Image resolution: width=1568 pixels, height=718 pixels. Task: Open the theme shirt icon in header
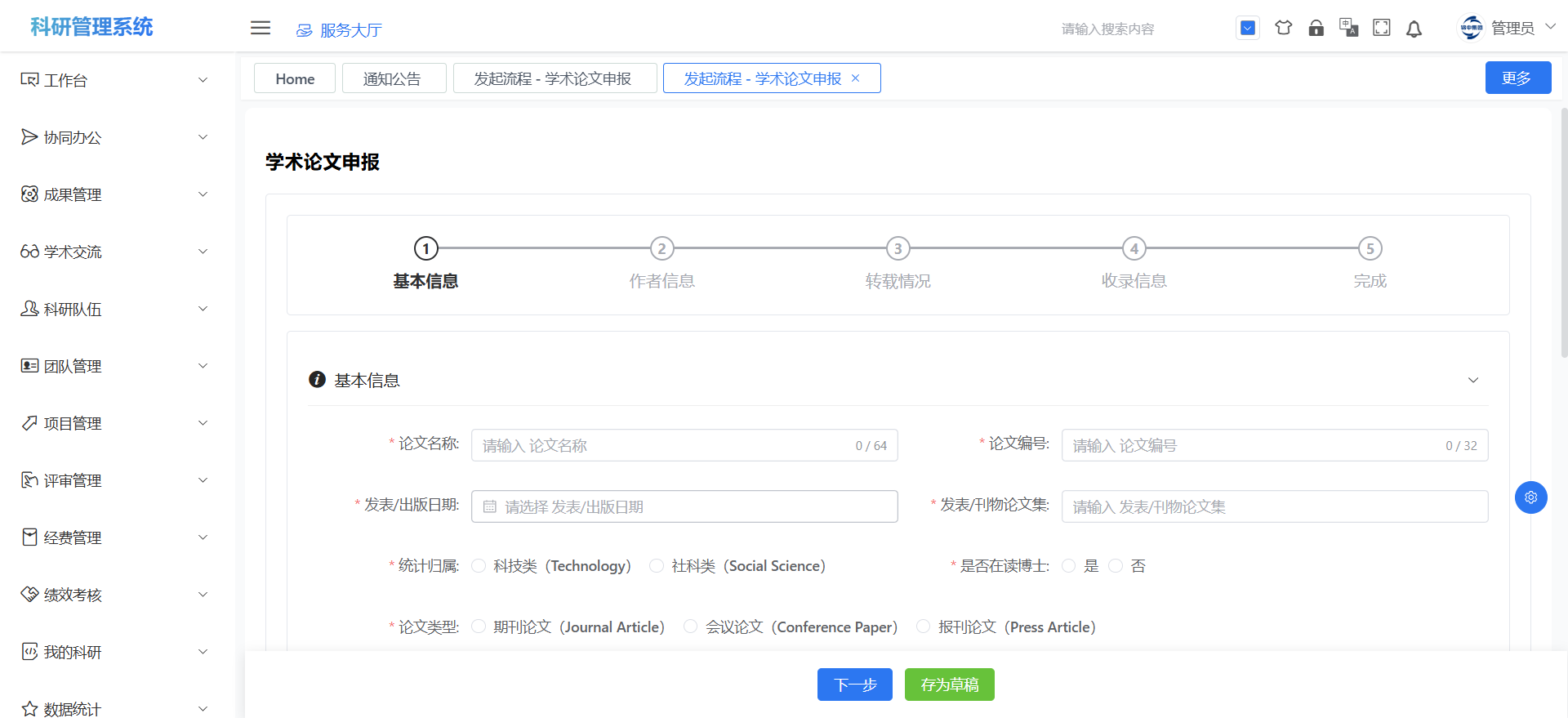point(1283,28)
